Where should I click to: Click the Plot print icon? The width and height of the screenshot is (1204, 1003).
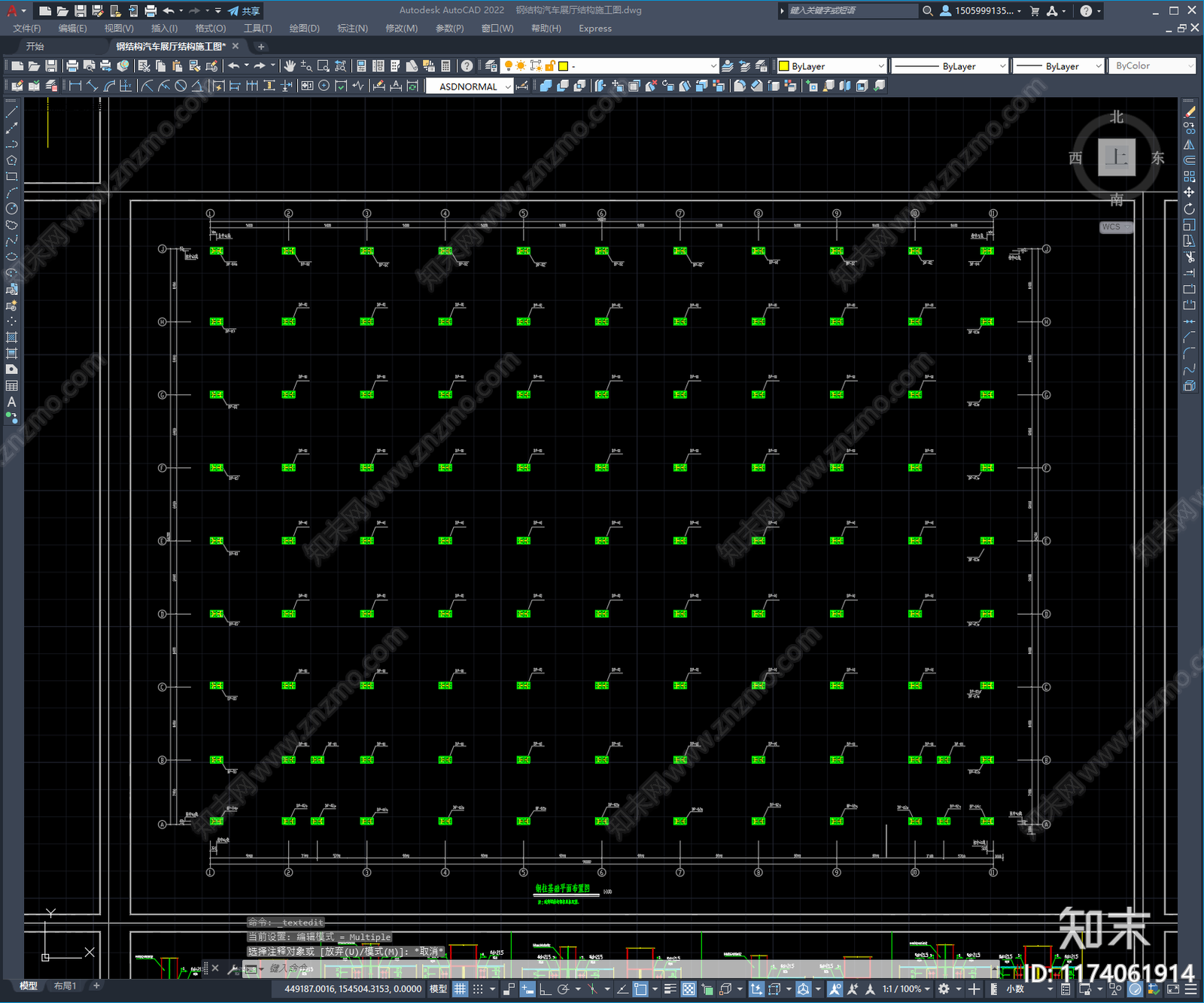(72, 66)
